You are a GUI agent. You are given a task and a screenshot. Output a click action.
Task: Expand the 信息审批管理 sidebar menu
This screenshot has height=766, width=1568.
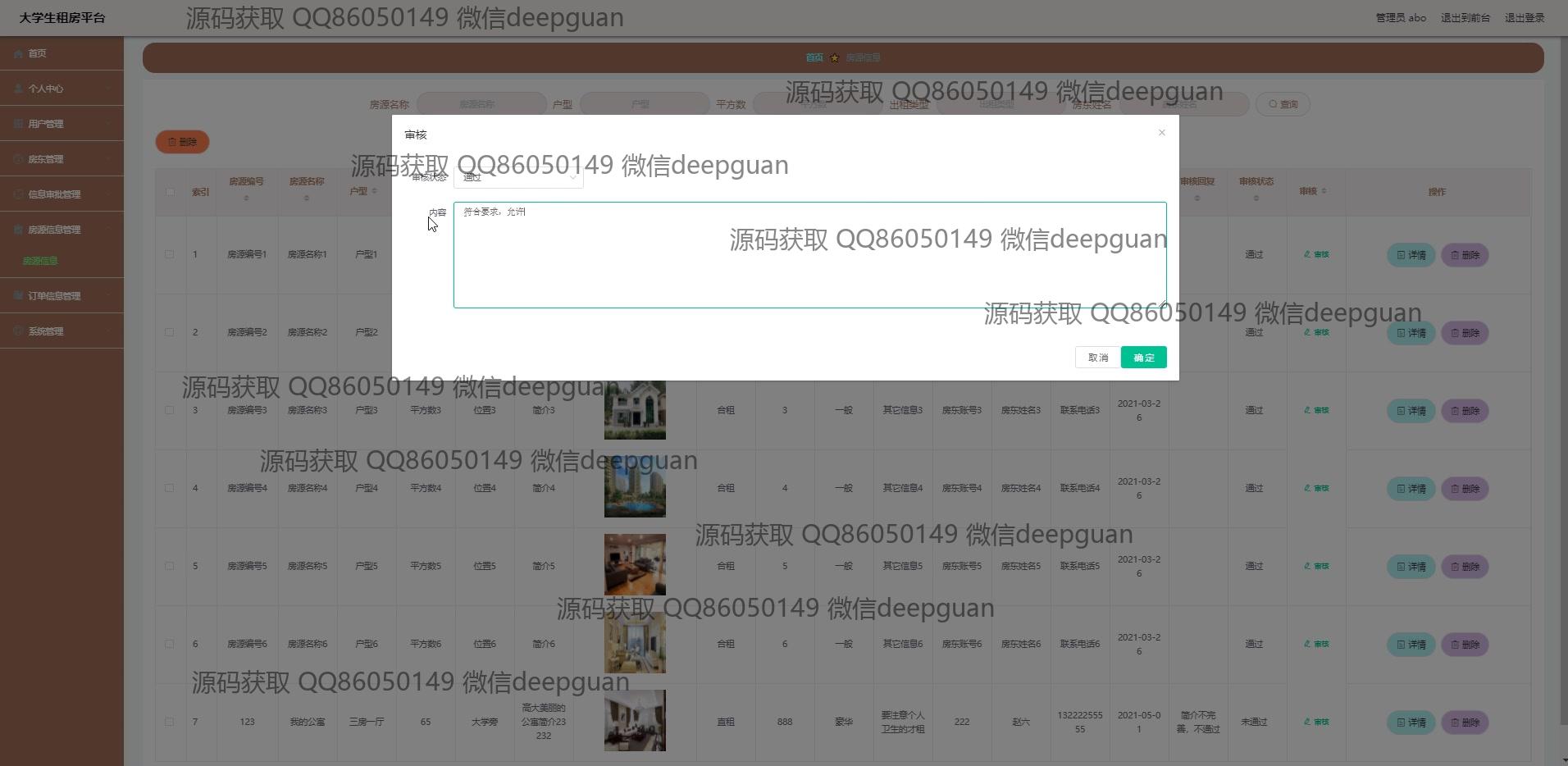[x=62, y=194]
